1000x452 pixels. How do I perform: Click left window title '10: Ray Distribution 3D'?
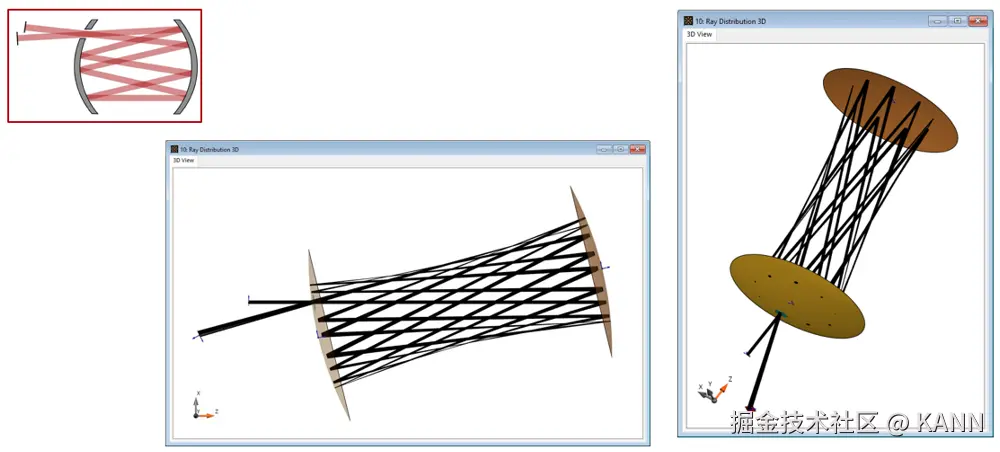point(210,149)
